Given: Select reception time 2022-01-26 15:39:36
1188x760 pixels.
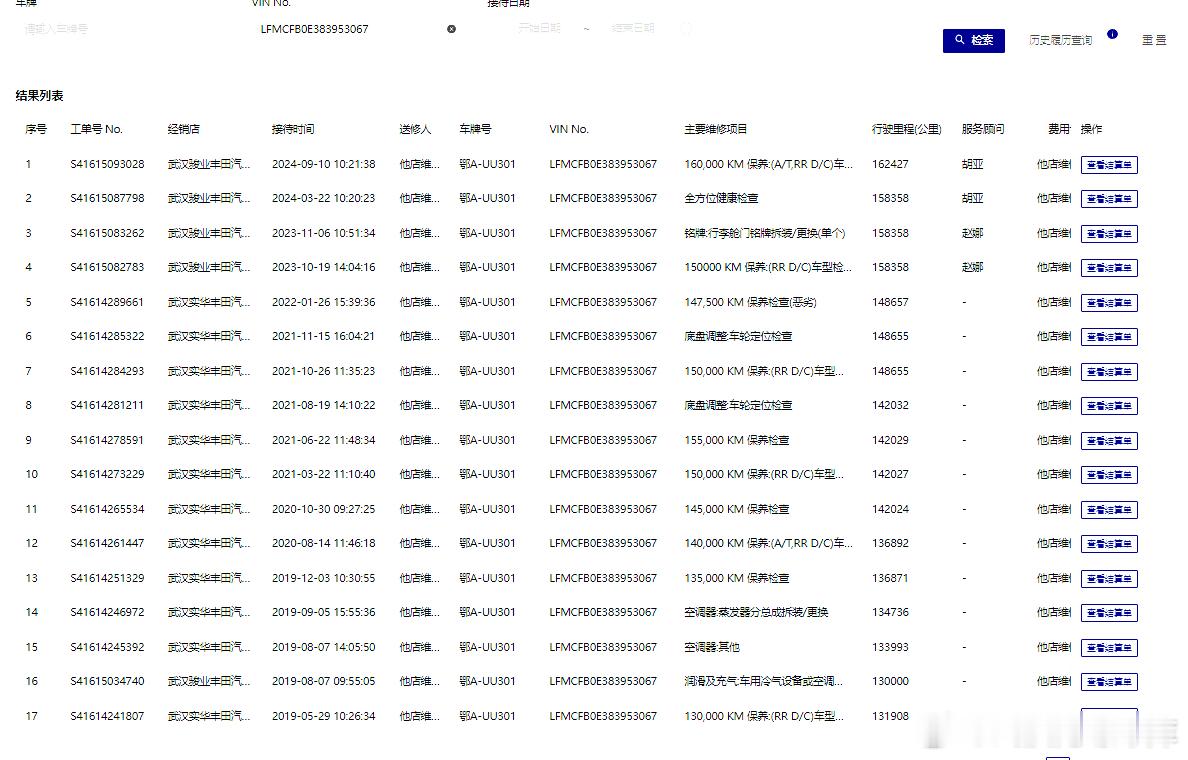Looking at the screenshot, I should [x=324, y=302].
